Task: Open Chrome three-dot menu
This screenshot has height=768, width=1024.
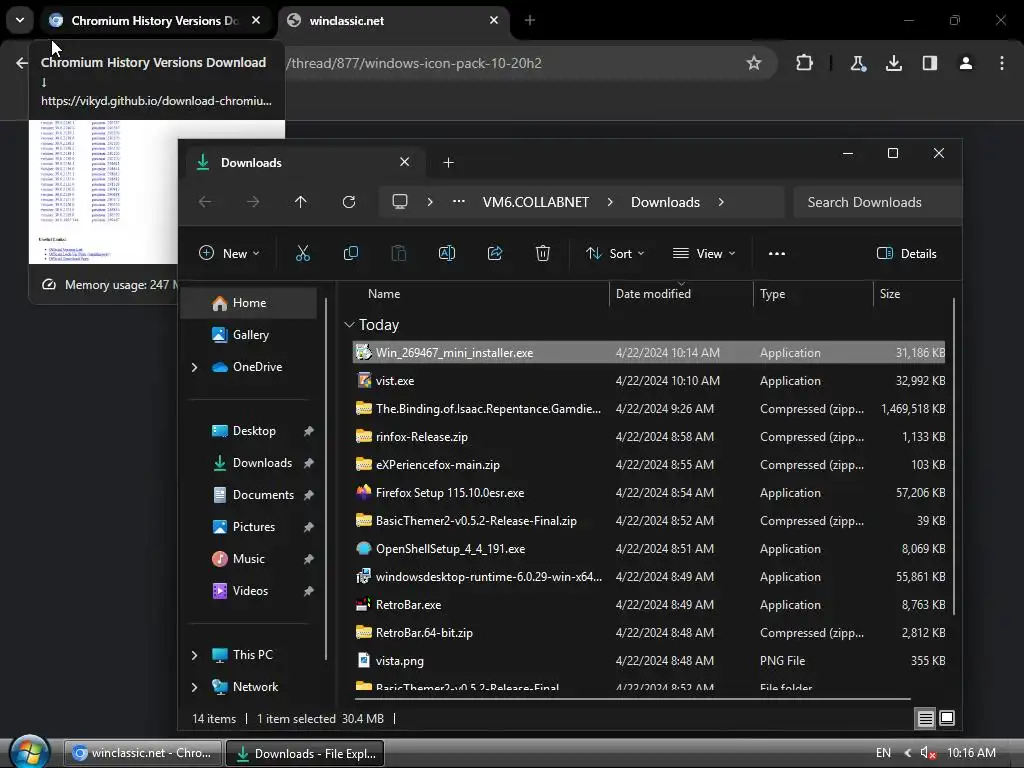Action: (1002, 63)
